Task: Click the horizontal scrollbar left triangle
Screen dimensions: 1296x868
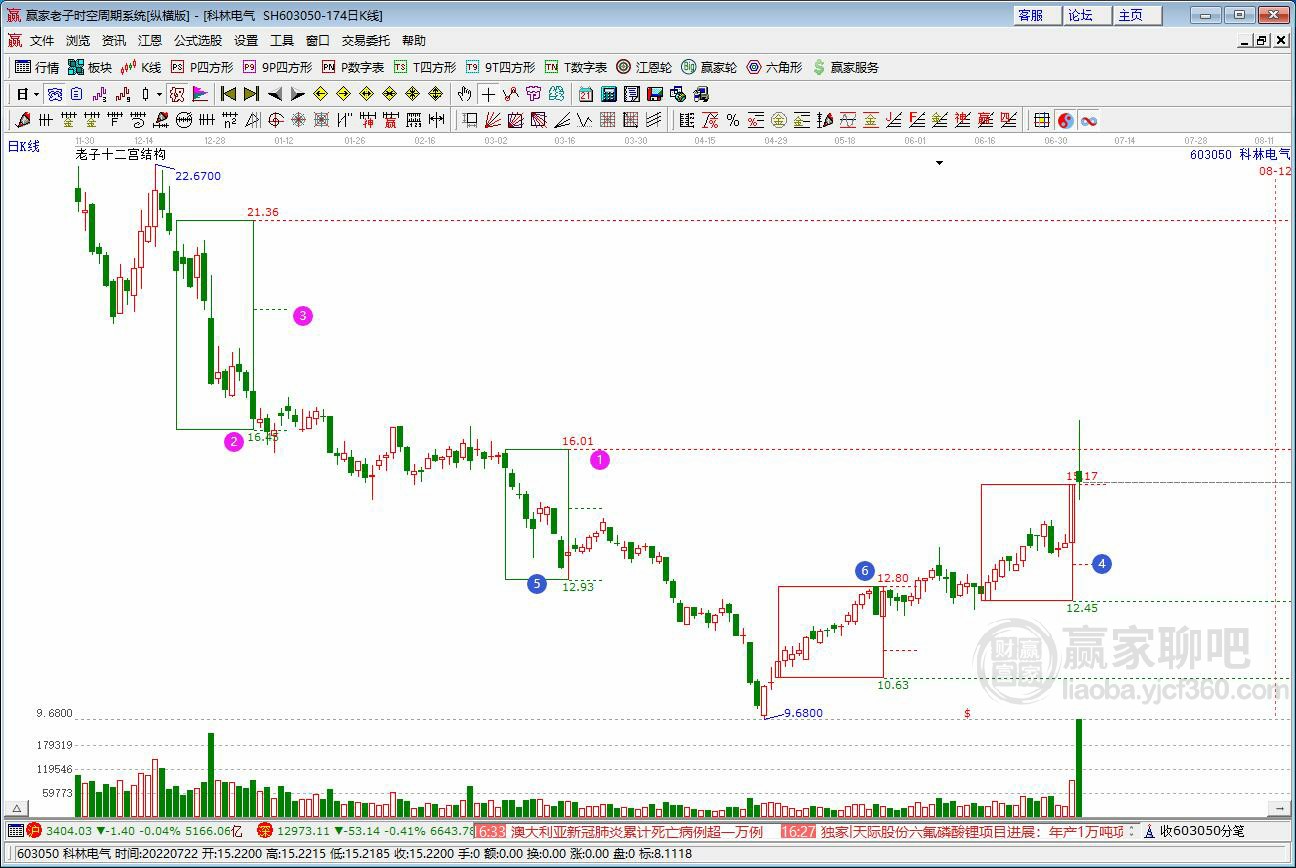Action: (x=15, y=808)
